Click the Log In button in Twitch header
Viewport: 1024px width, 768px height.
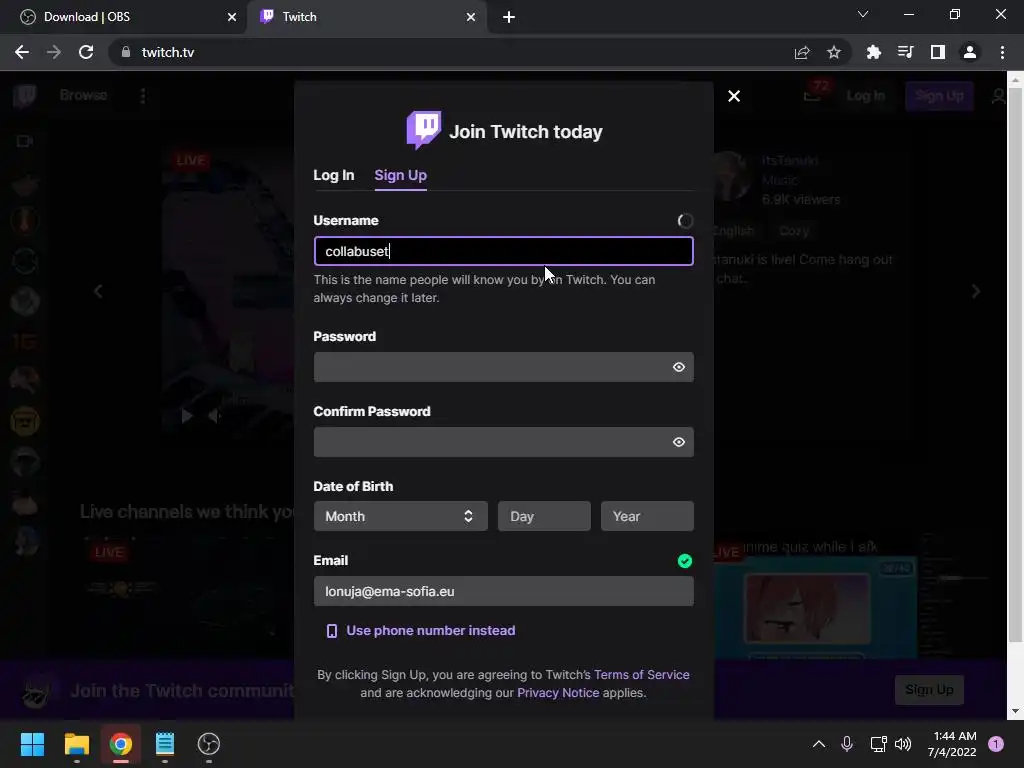point(866,96)
